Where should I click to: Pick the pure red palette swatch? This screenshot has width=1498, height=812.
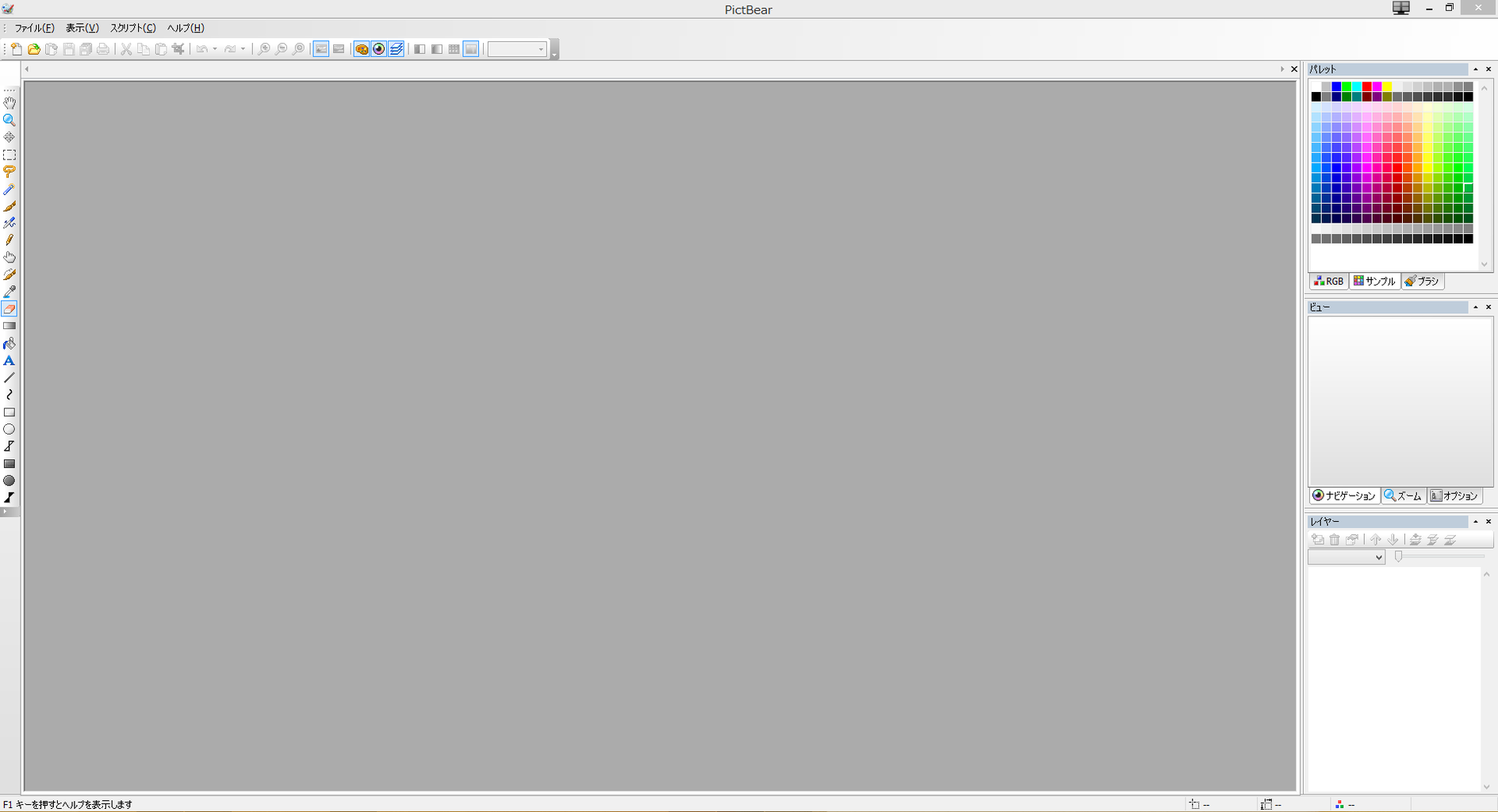click(1367, 86)
